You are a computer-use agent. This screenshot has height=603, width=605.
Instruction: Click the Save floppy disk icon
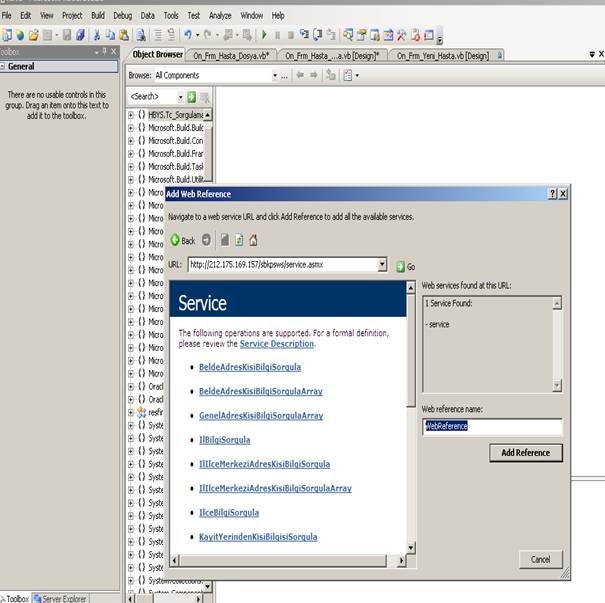click(67, 35)
